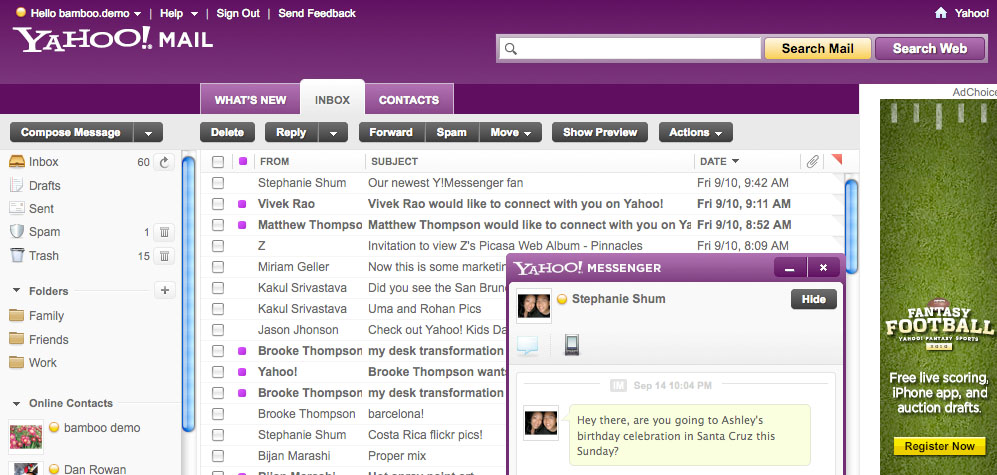The width and height of the screenshot is (997, 475).
Task: Refresh the Inbox using the reload icon
Action: click(x=165, y=162)
